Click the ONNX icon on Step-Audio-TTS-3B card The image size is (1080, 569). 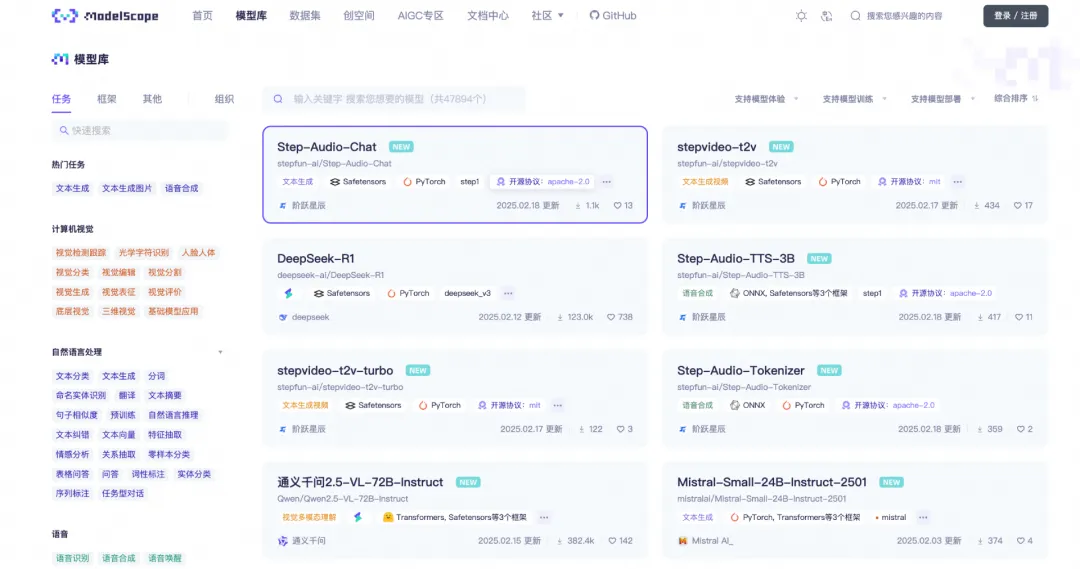[x=734, y=293]
